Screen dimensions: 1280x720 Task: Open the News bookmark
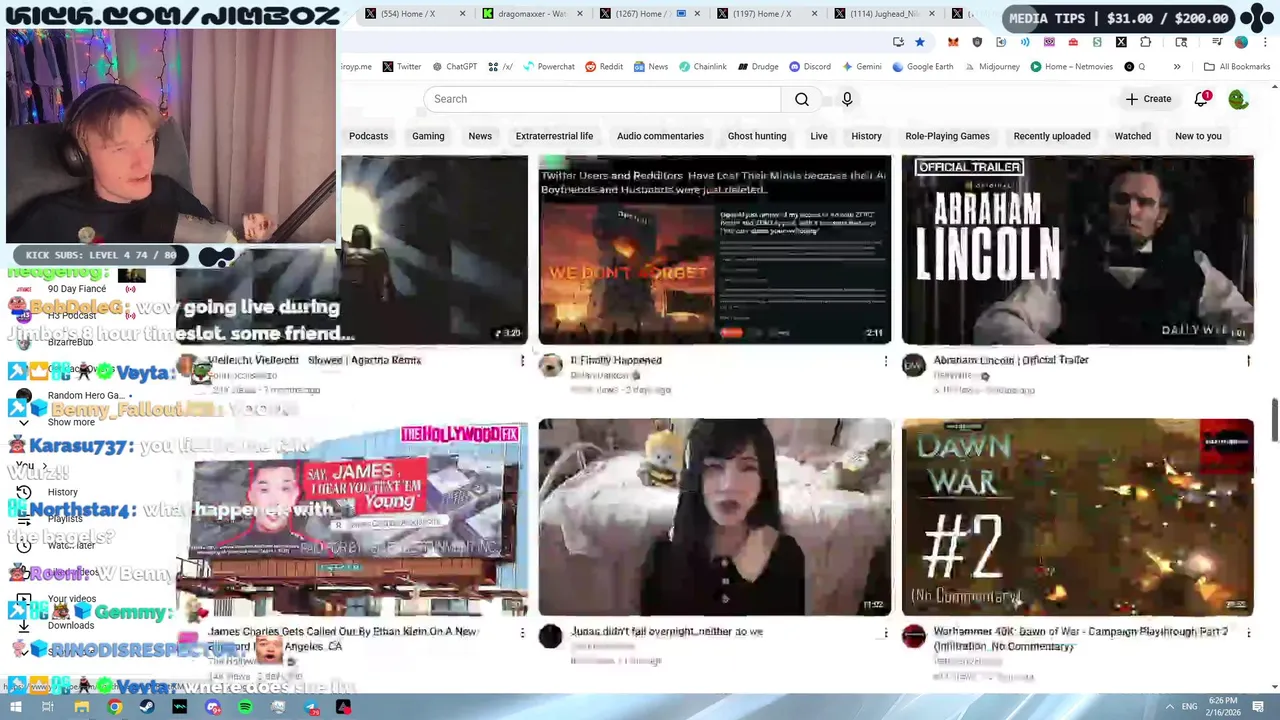pyautogui.click(x=651, y=67)
